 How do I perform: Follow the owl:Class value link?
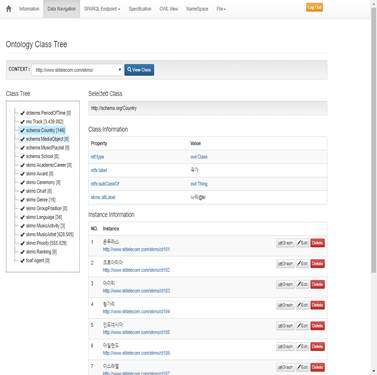[199, 157]
